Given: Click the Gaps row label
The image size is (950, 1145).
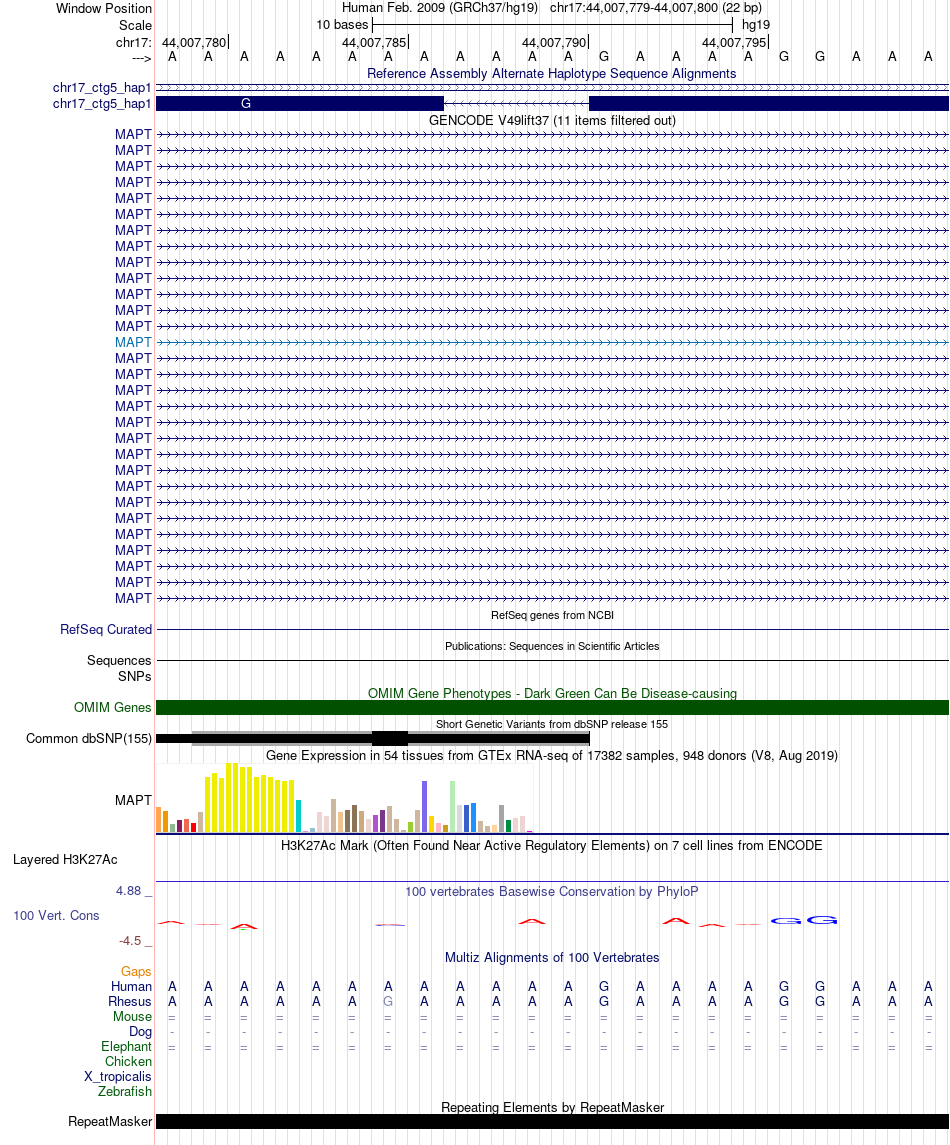Looking at the screenshot, I should (136, 971).
